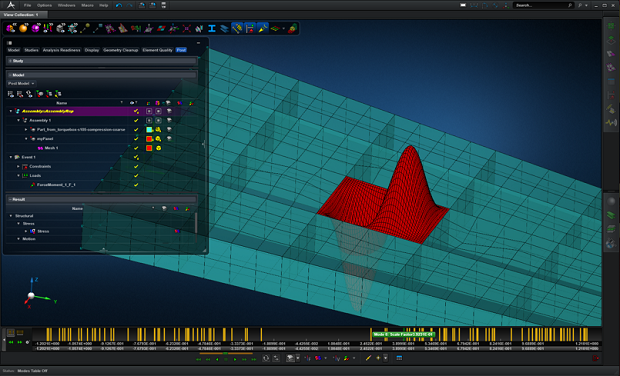Image resolution: width=620 pixels, height=376 pixels.
Task: Click the Study section header bar
Action: (102, 61)
